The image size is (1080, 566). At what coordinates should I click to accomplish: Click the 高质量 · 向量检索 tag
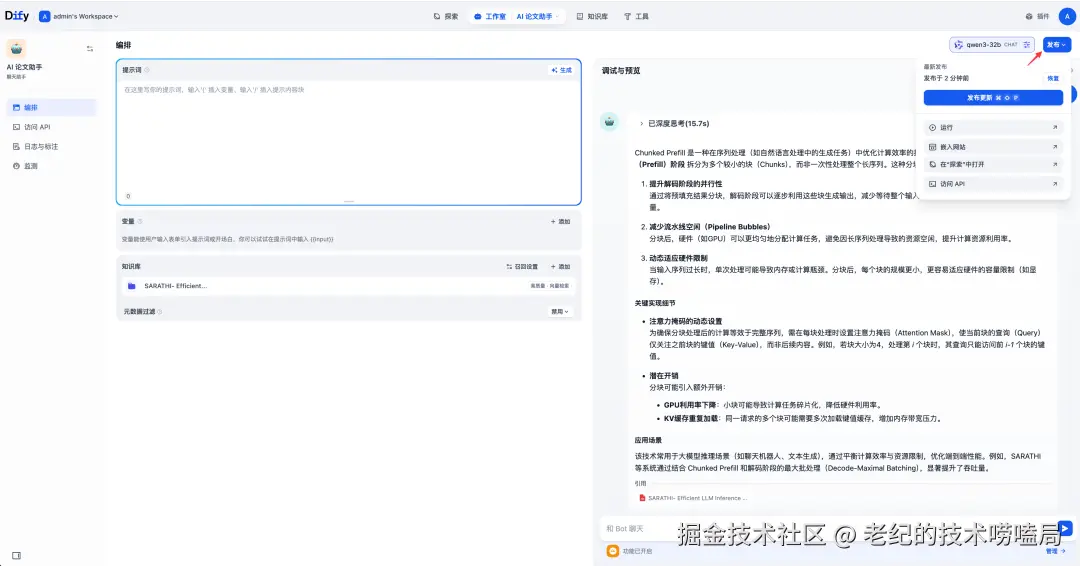550,286
